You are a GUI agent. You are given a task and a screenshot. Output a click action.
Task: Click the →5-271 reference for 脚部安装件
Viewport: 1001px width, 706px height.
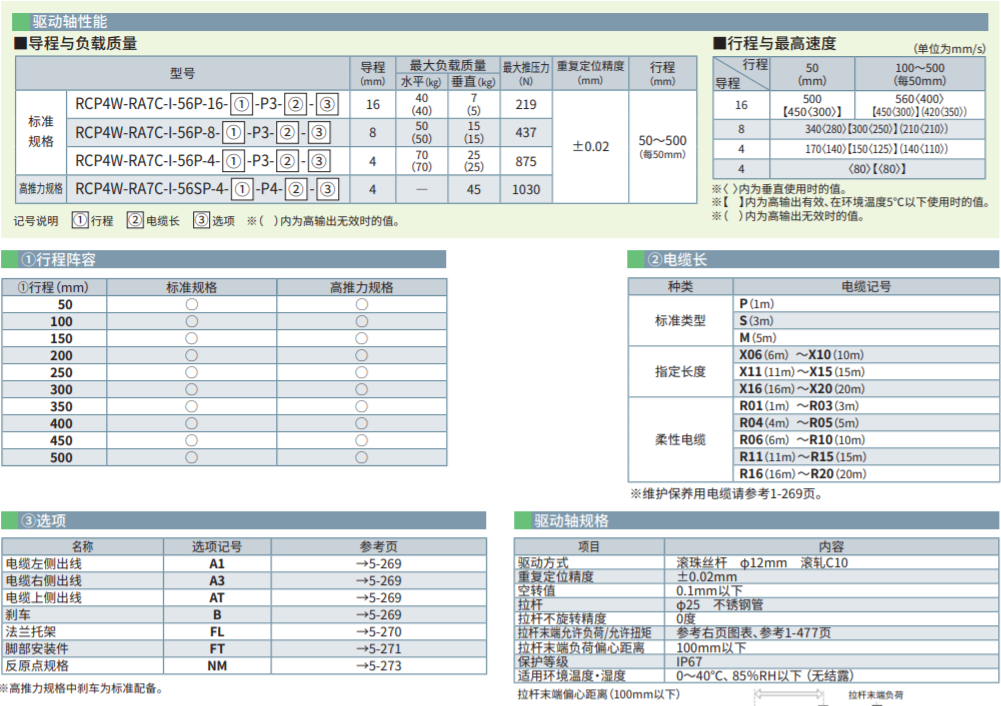coord(379,649)
